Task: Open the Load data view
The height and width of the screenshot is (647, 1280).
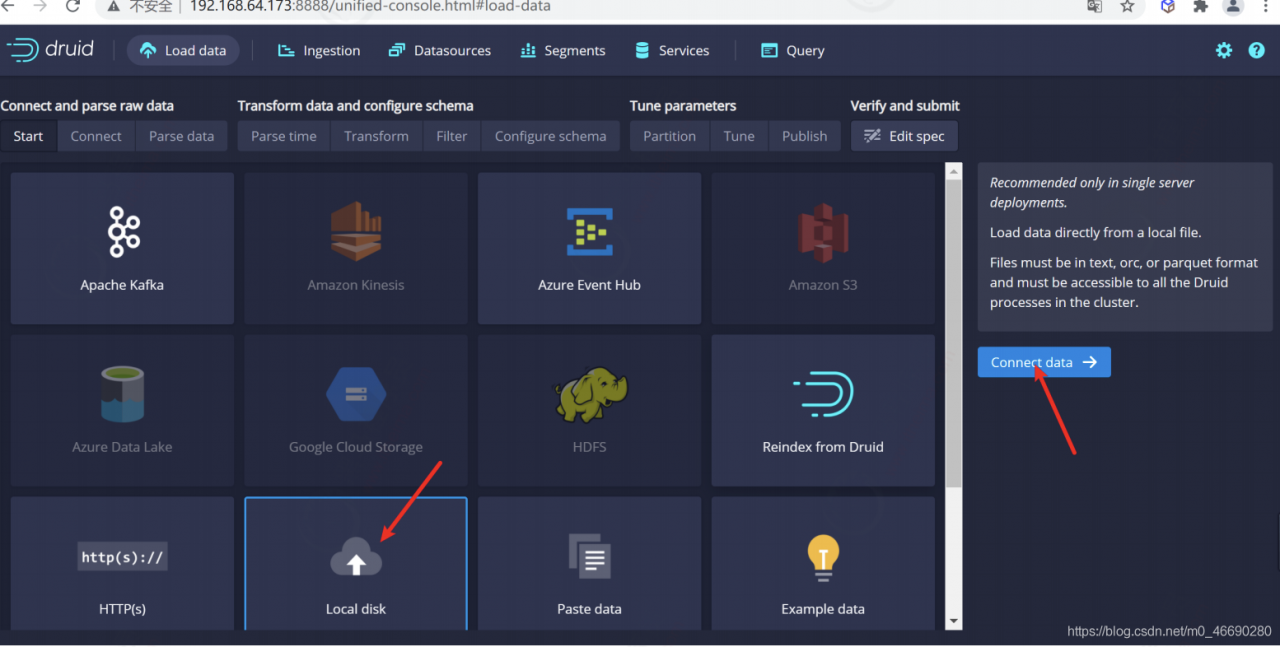Action: (x=183, y=50)
